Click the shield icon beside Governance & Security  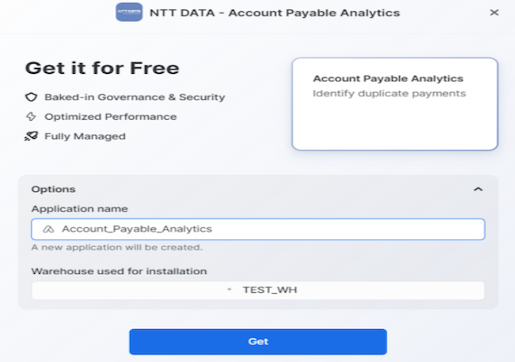coord(31,97)
